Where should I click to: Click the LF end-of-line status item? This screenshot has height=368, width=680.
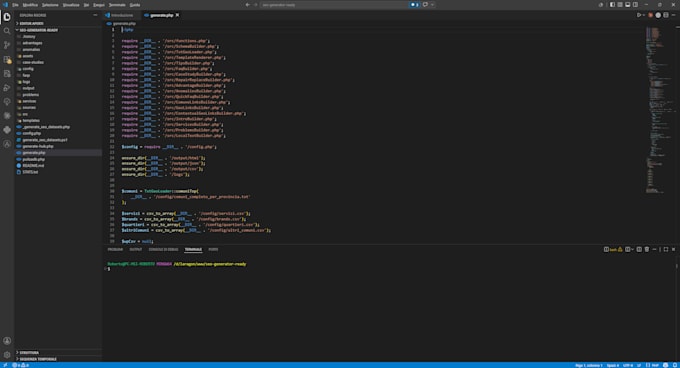(x=639, y=365)
